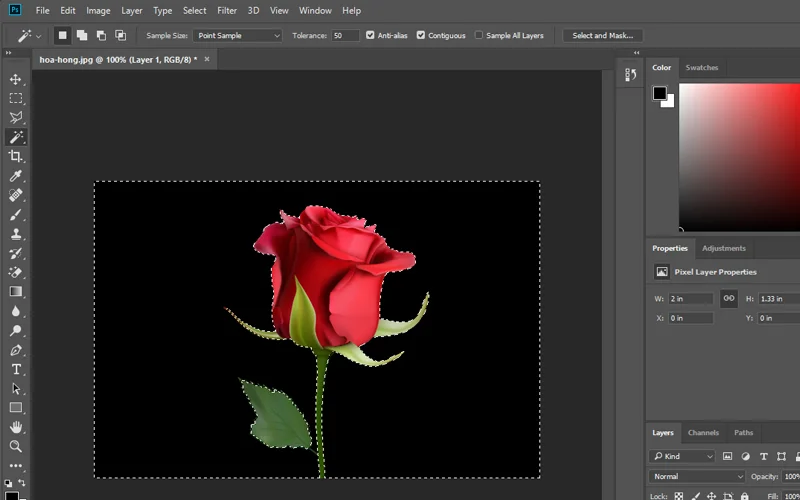
Task: Open the Normal blend mode dropdown
Action: pos(697,477)
